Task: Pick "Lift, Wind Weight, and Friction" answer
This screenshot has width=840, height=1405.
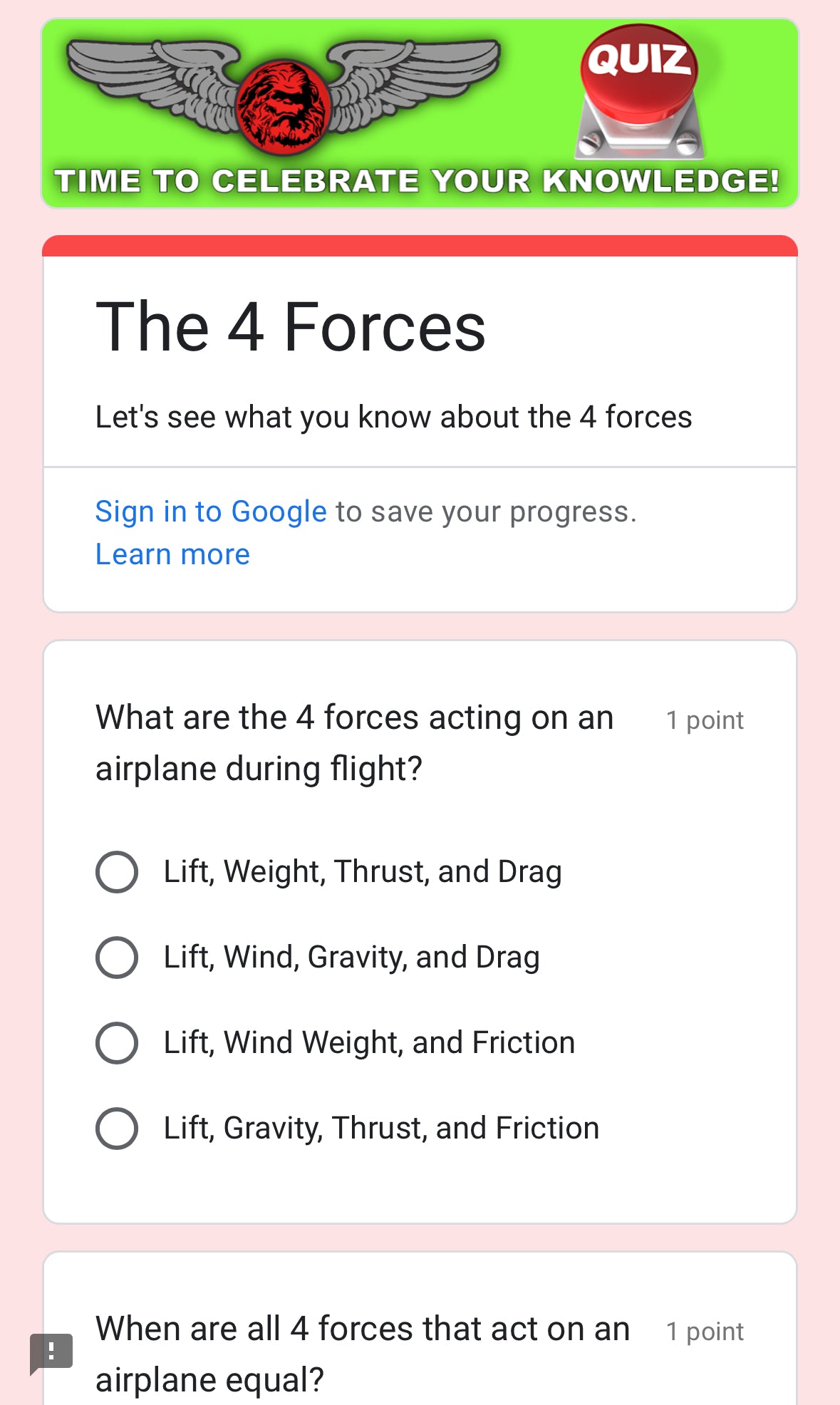Action: [117, 1042]
